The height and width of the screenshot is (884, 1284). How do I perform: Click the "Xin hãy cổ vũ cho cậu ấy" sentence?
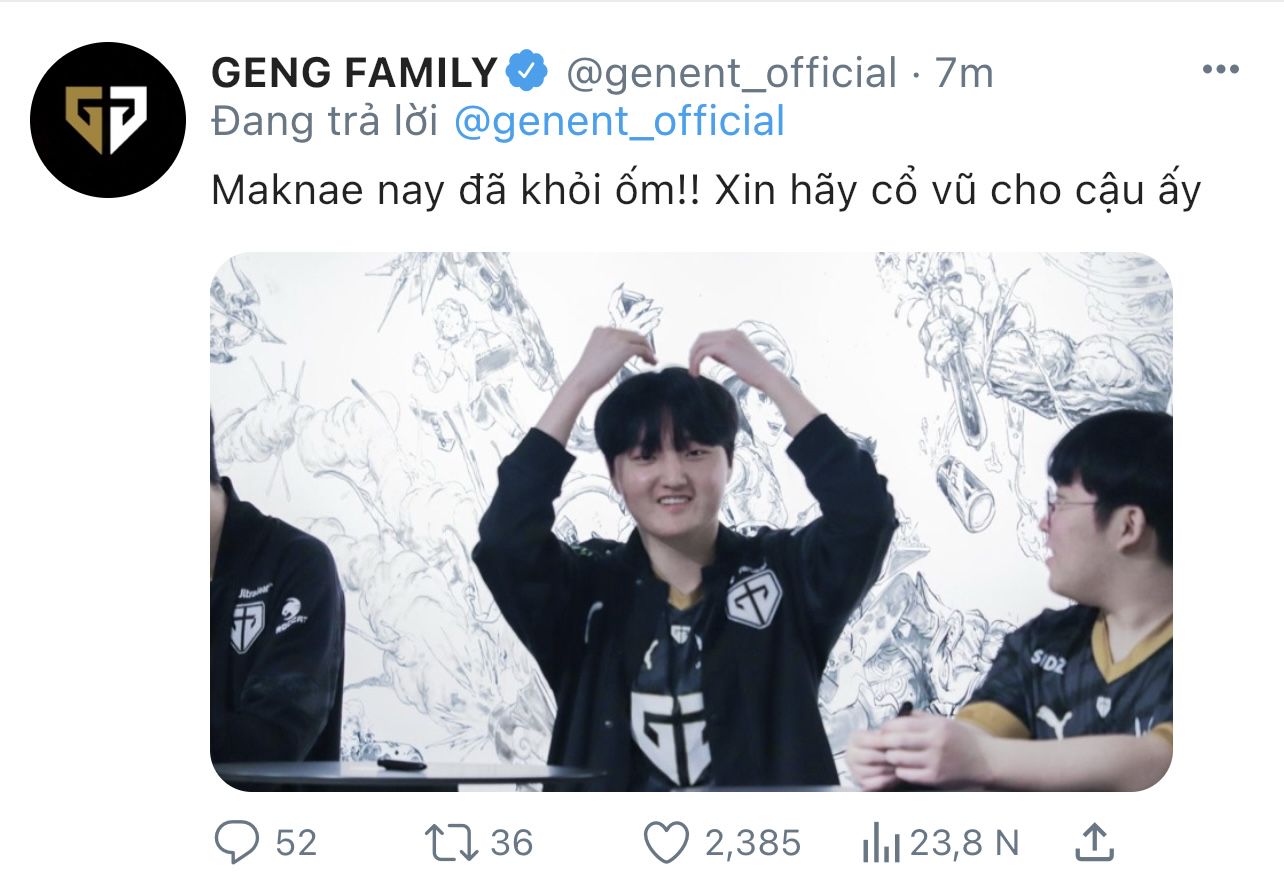(958, 191)
